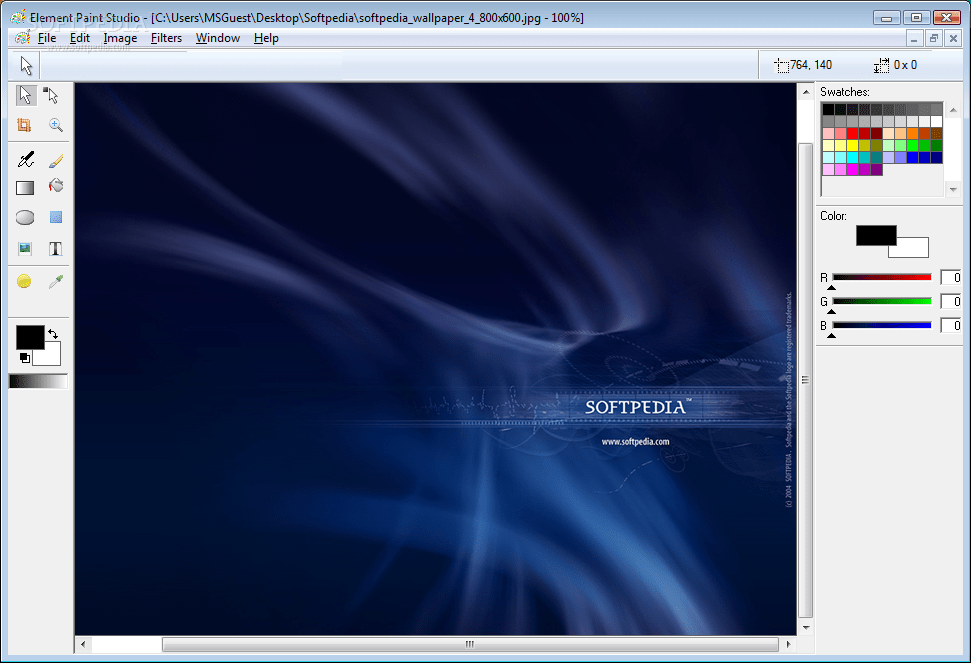
Task: Click the G green color slider
Action: pos(882,301)
